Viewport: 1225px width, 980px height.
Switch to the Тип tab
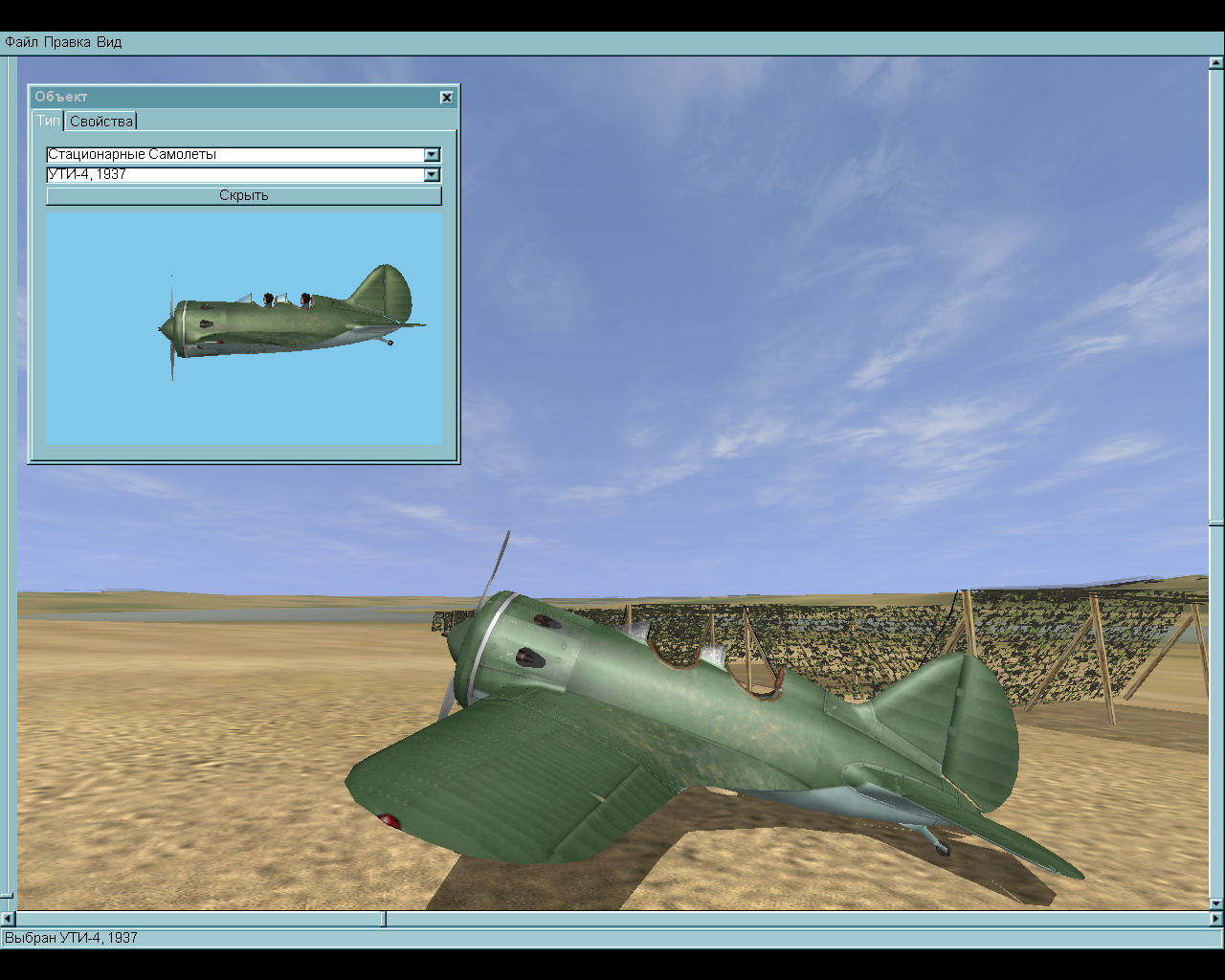(48, 121)
